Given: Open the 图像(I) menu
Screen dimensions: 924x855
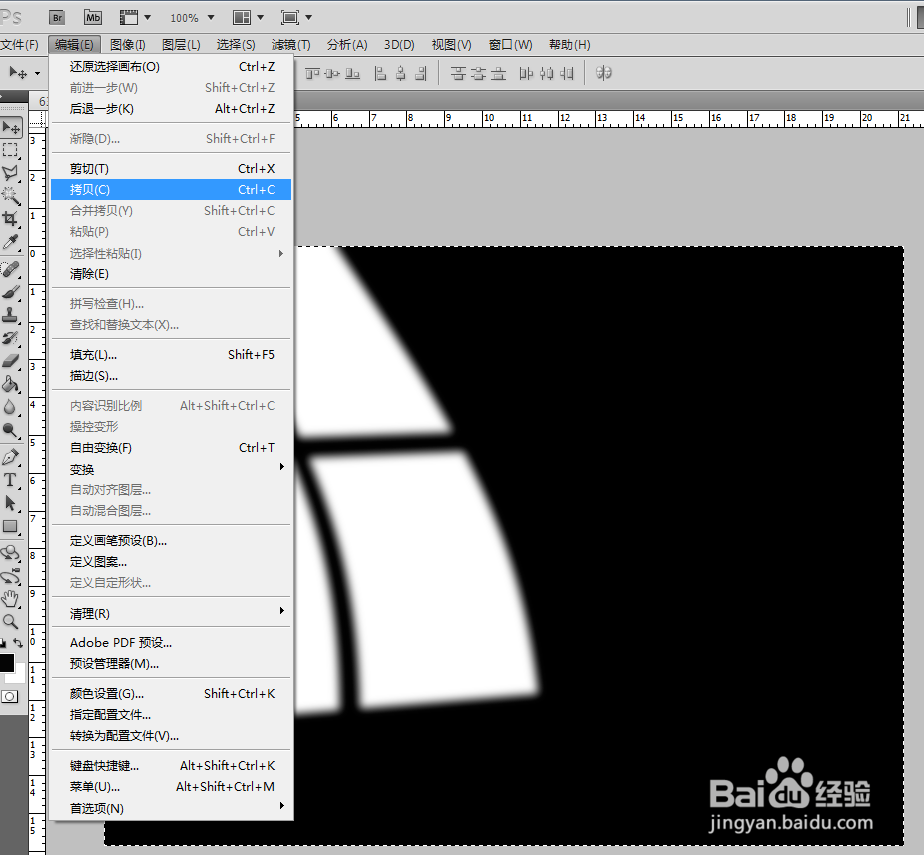Looking at the screenshot, I should tap(127, 45).
